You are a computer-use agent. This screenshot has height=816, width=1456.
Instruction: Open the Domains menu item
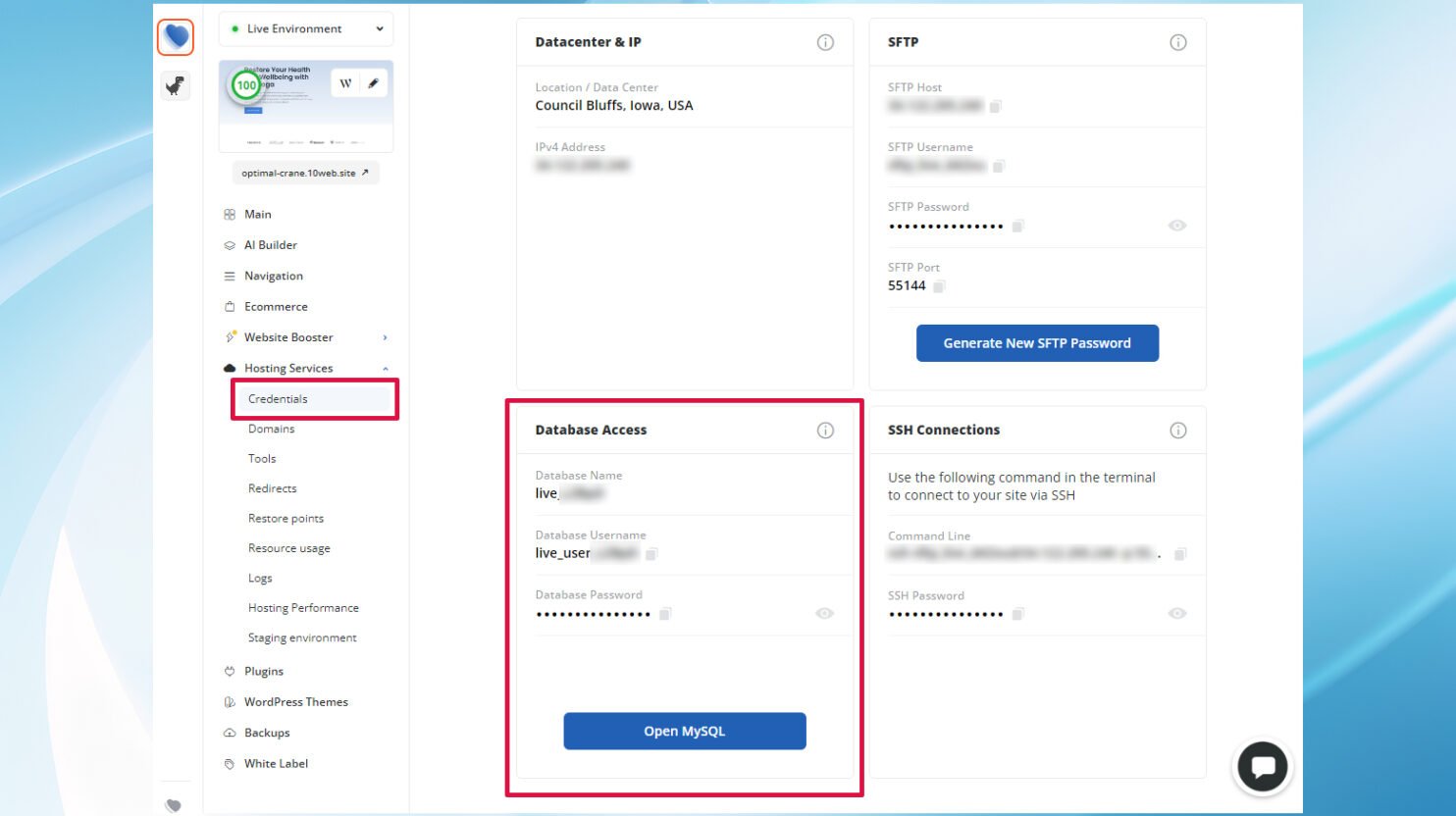point(272,430)
